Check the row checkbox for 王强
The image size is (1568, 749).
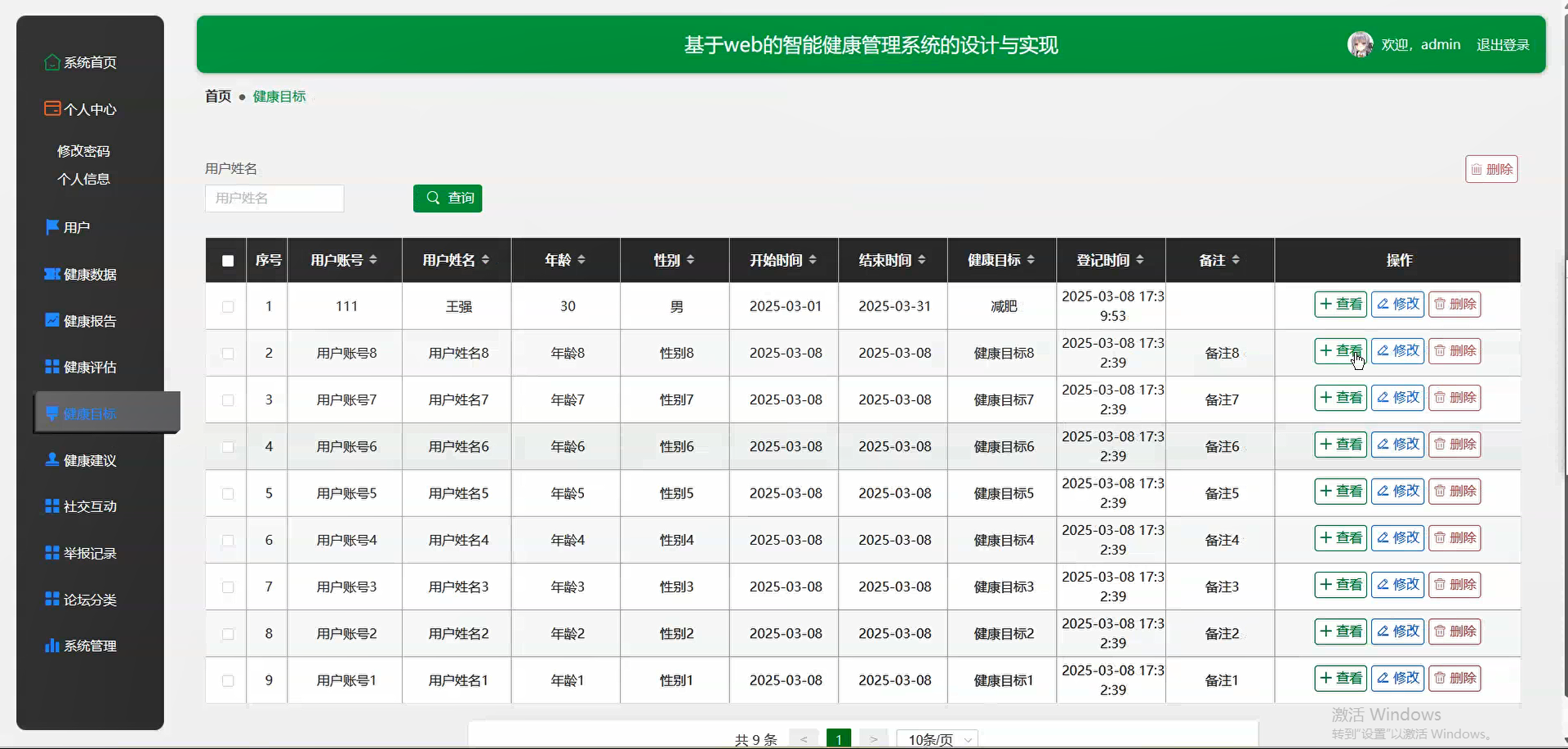227,307
